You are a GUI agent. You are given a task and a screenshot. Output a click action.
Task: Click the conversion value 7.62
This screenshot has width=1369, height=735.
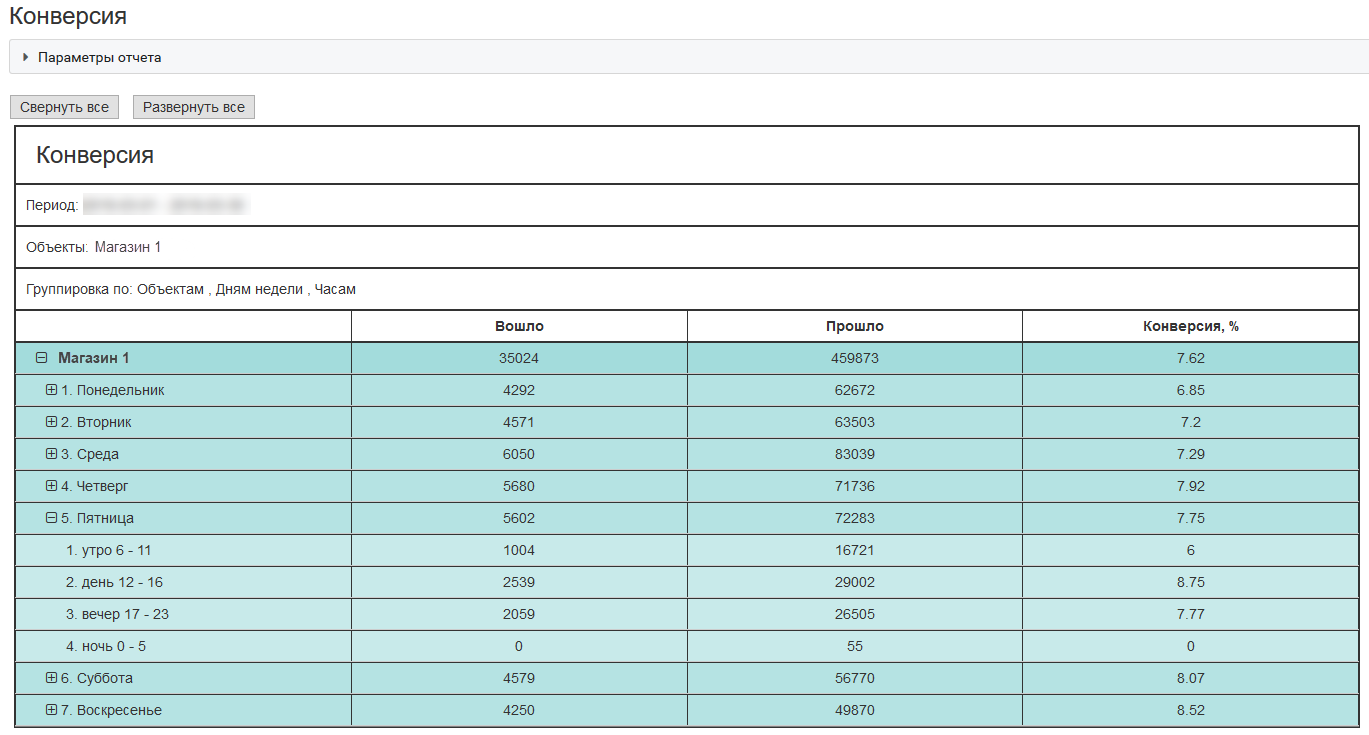tap(1191, 358)
